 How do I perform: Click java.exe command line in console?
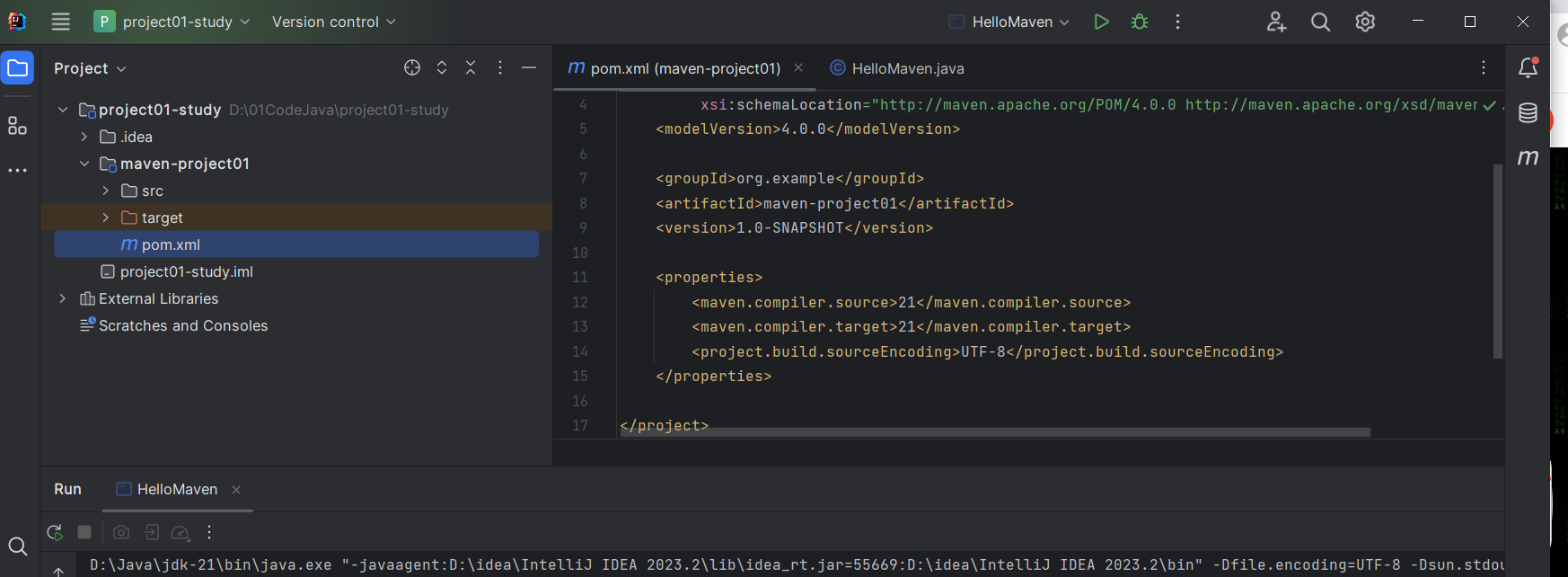click(797, 564)
